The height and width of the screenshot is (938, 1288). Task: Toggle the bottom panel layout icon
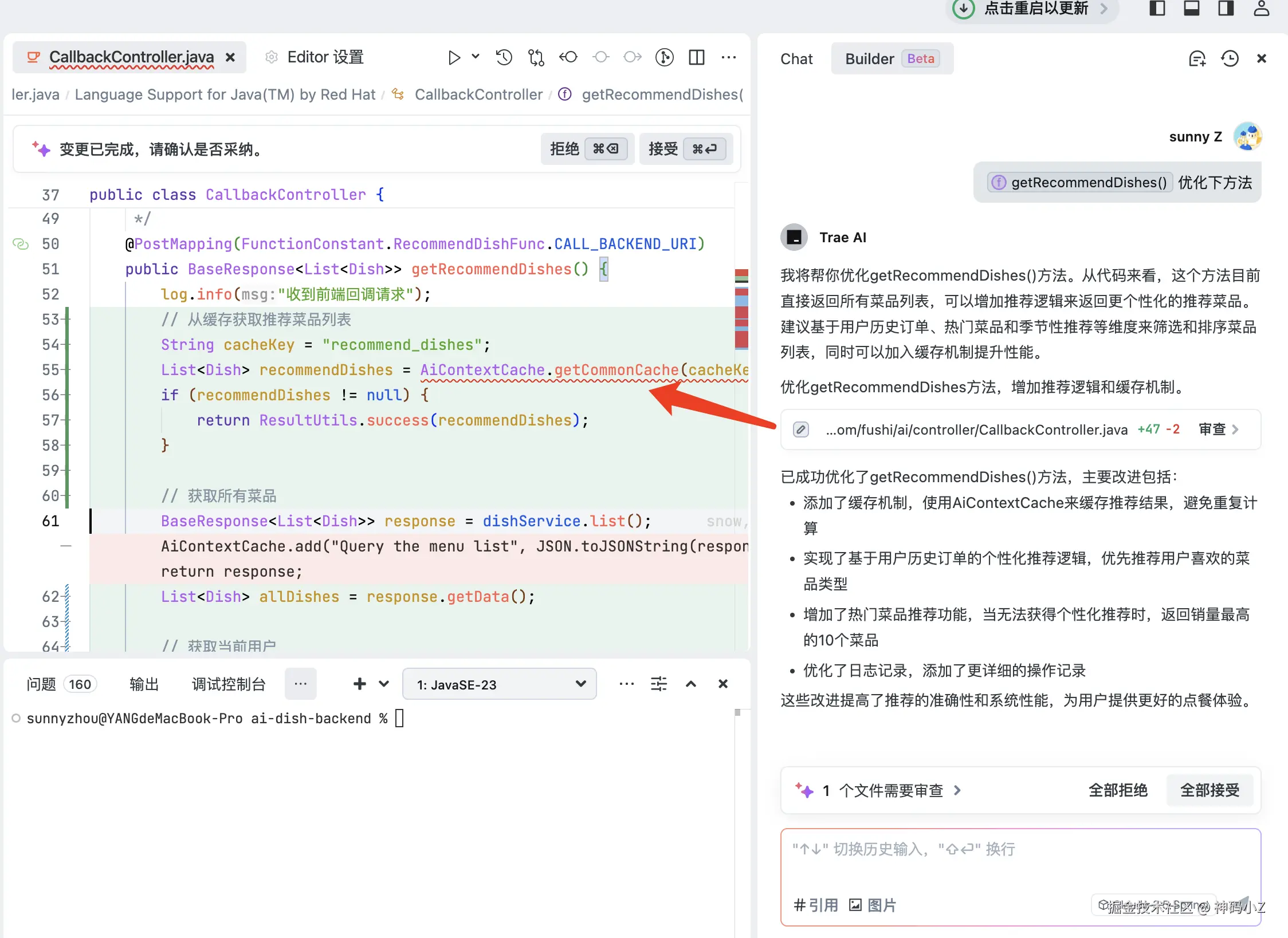1192,9
